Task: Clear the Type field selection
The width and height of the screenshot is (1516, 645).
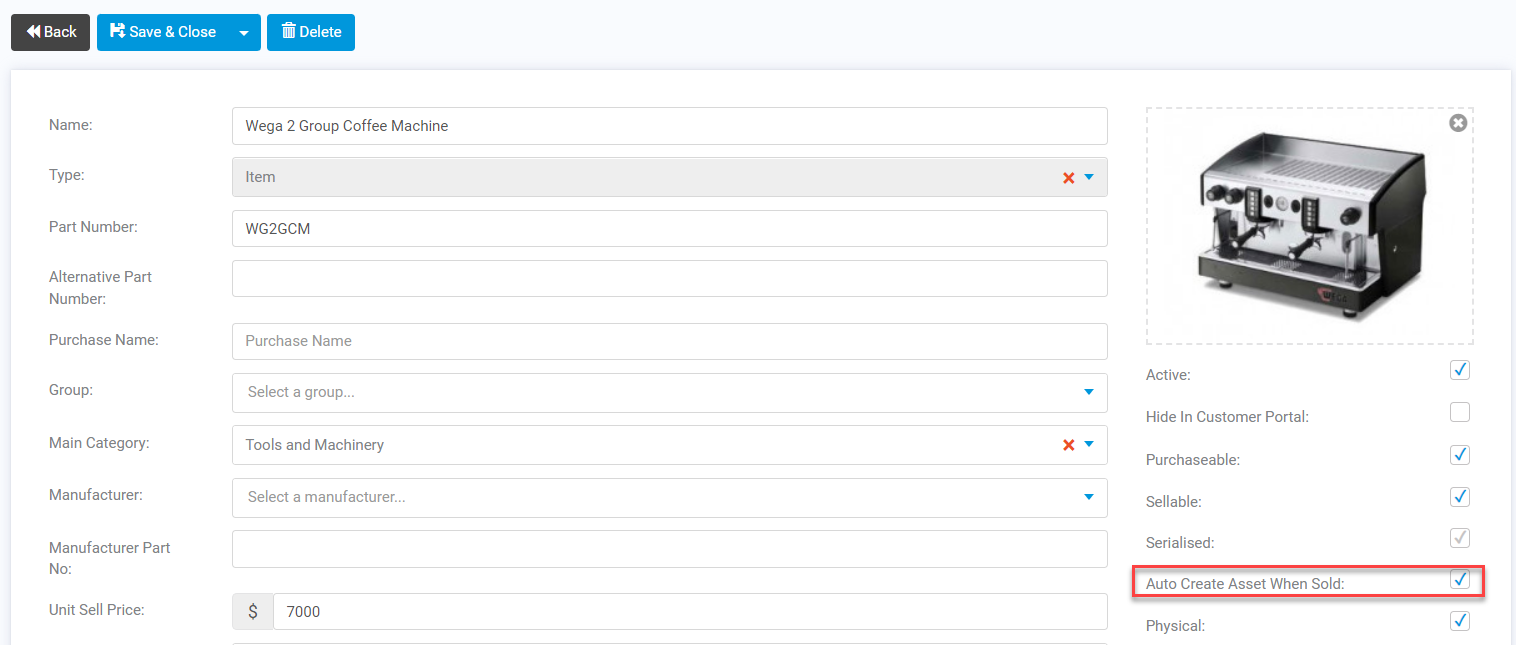Action: click(1068, 177)
